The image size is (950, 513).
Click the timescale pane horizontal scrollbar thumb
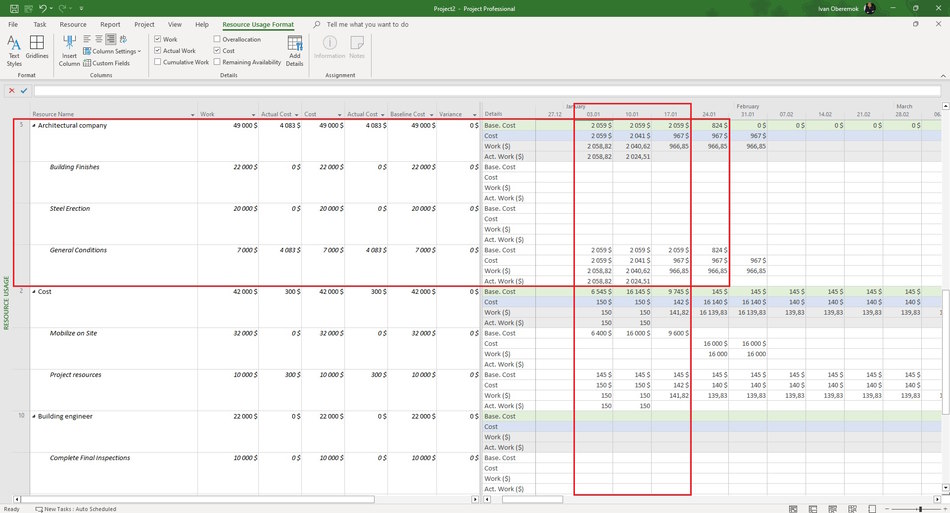[x=533, y=500]
